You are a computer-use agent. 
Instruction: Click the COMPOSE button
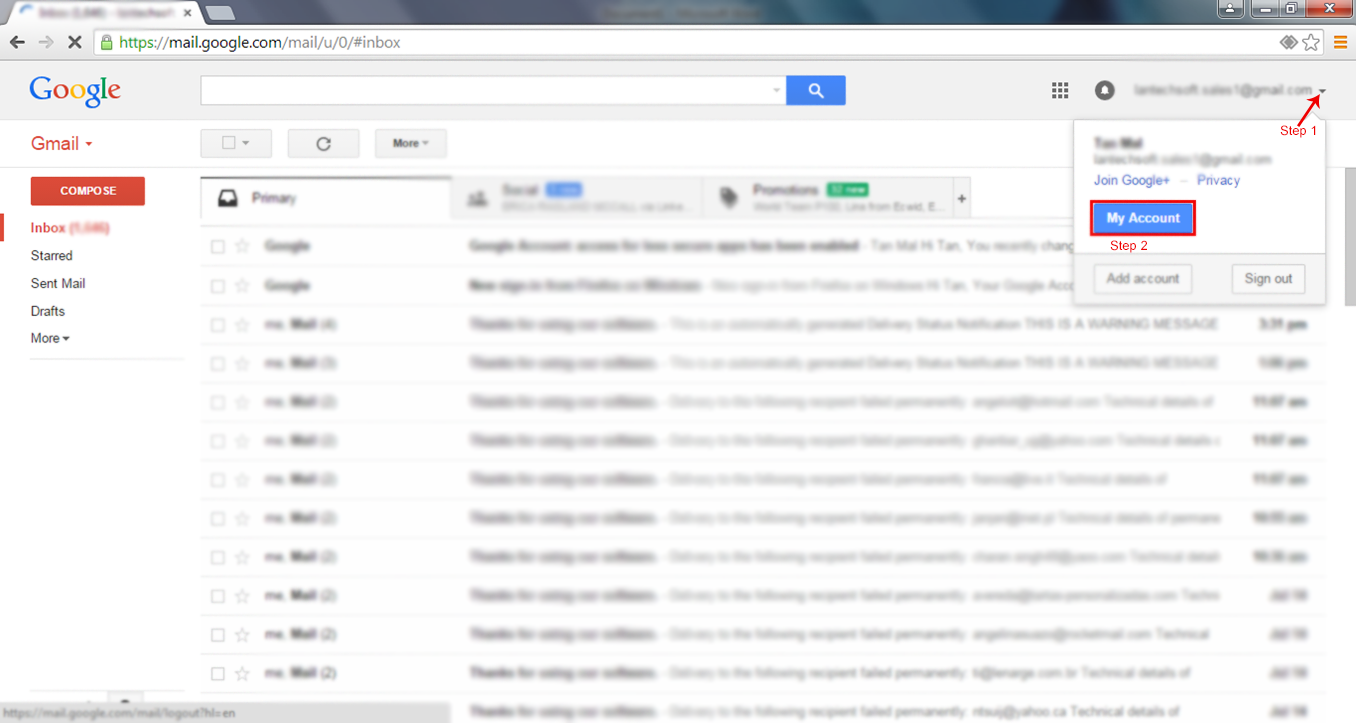tap(88, 191)
